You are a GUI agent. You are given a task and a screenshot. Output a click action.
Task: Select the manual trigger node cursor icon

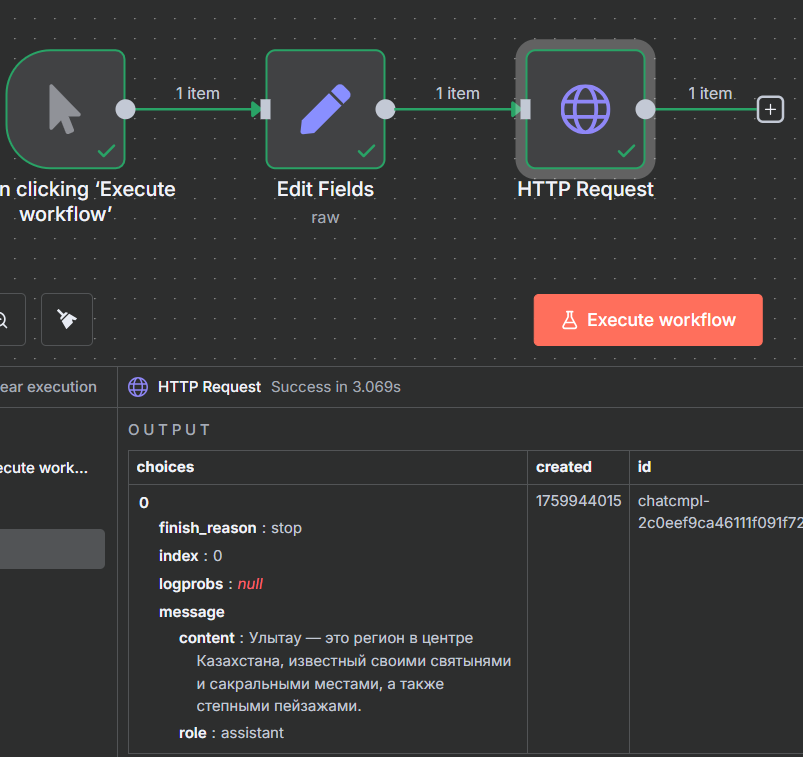(x=65, y=108)
